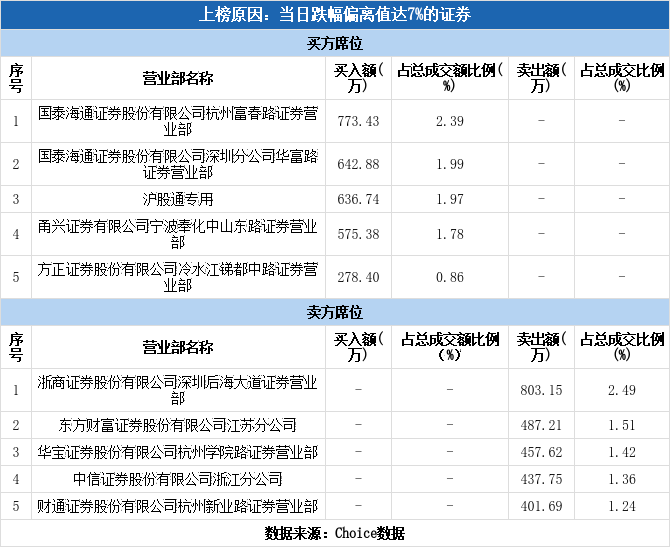This screenshot has width=670, height=547.
Task: Select buy amount 575.38
Action: pos(358,234)
